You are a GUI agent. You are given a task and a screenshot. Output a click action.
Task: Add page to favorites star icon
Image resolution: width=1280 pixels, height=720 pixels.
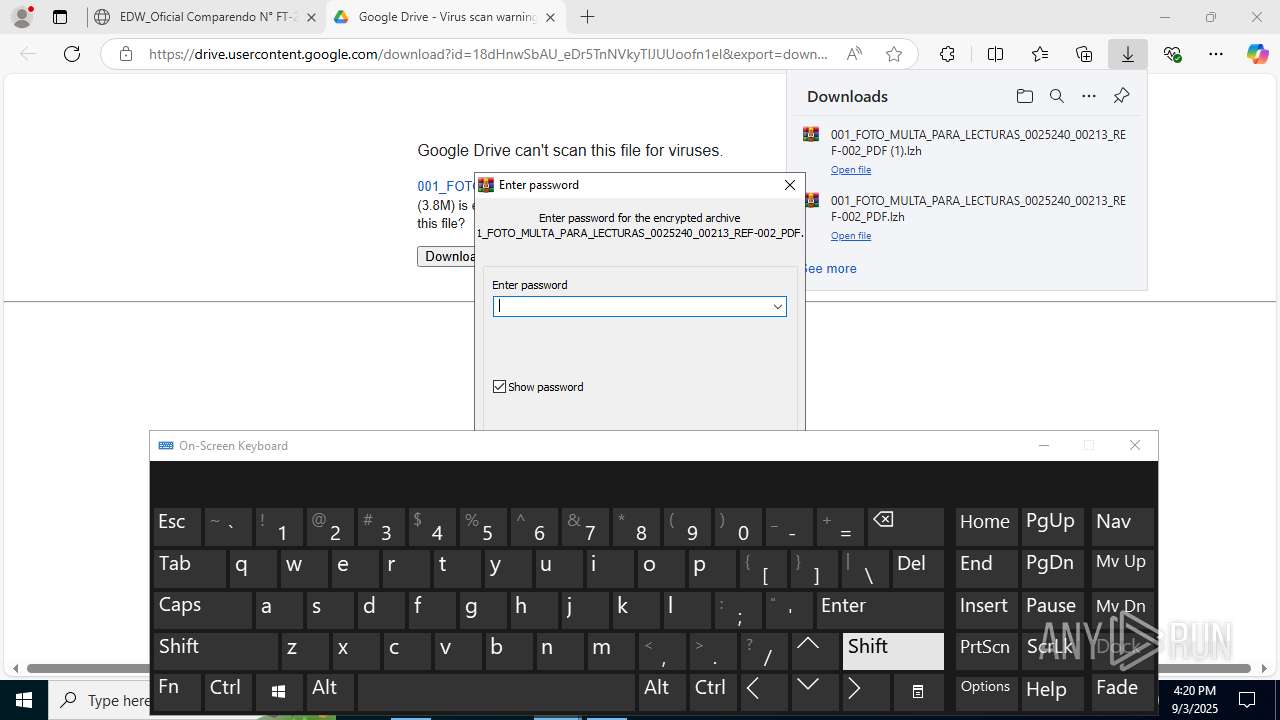pos(894,54)
